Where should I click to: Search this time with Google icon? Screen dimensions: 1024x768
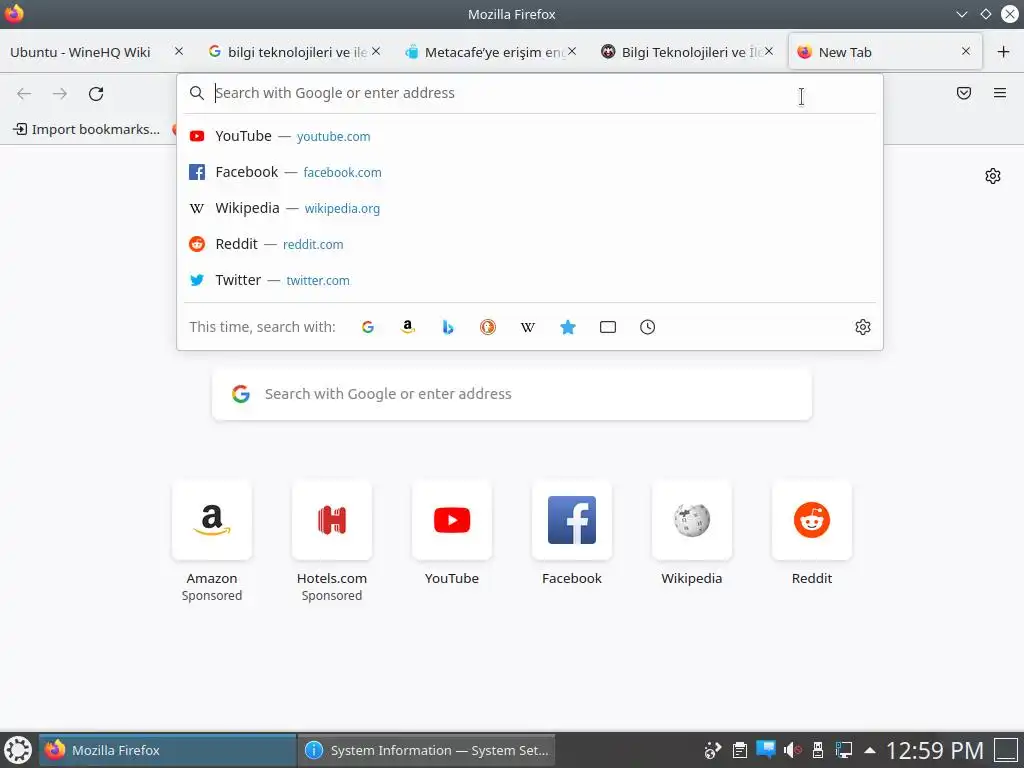368,327
